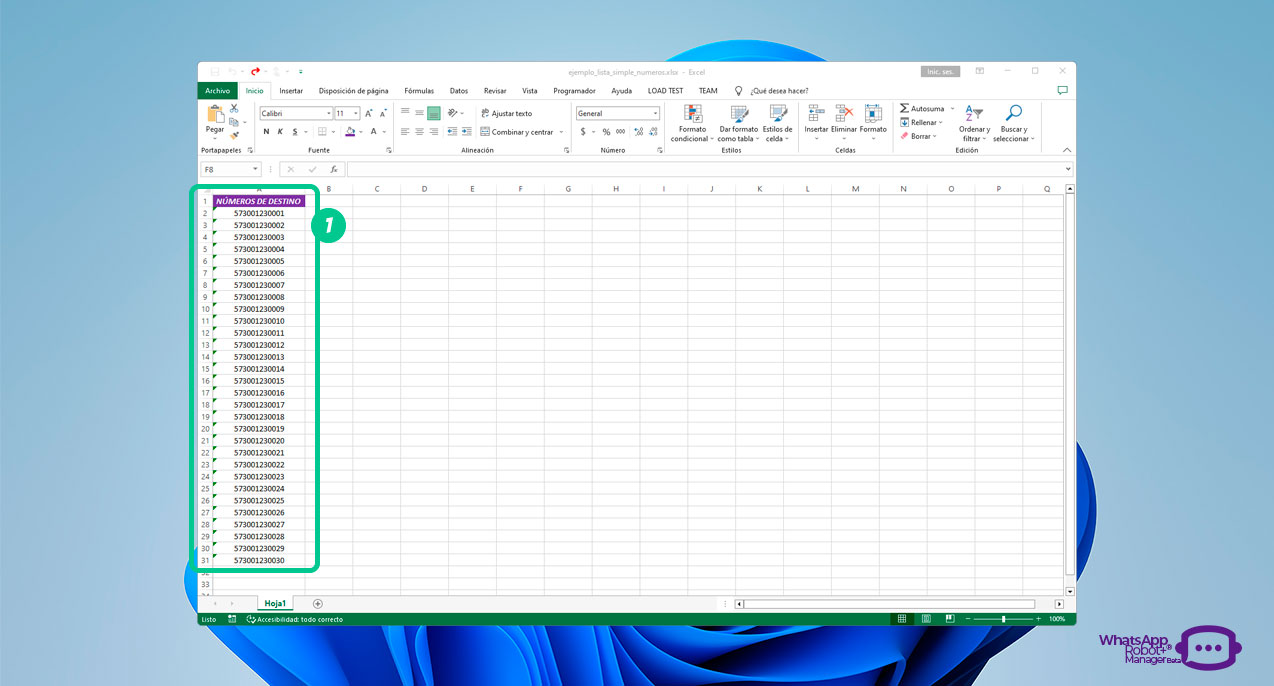1274x686 pixels.
Task: Click the insert function fx icon
Action: (x=334, y=170)
